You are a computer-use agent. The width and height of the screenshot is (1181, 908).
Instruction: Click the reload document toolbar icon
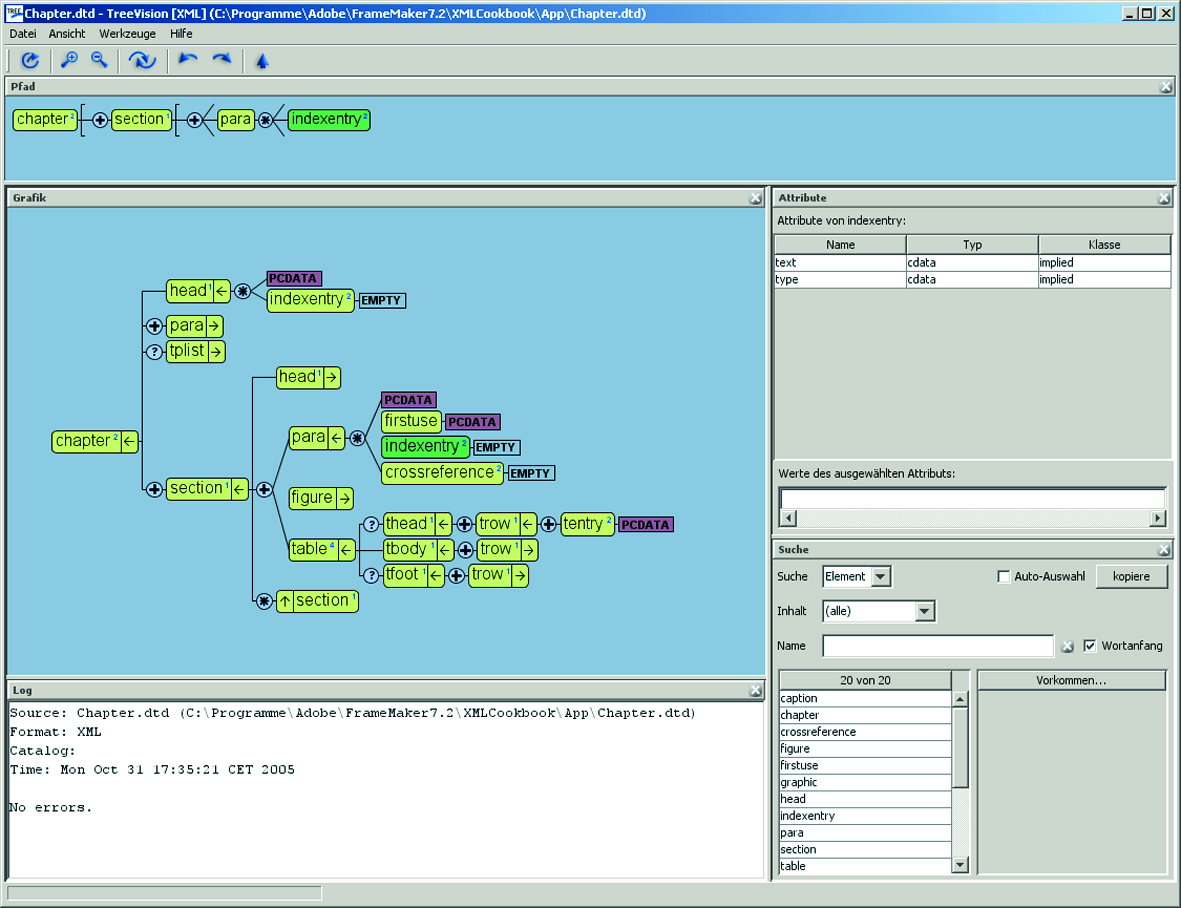pyautogui.click(x=30, y=61)
